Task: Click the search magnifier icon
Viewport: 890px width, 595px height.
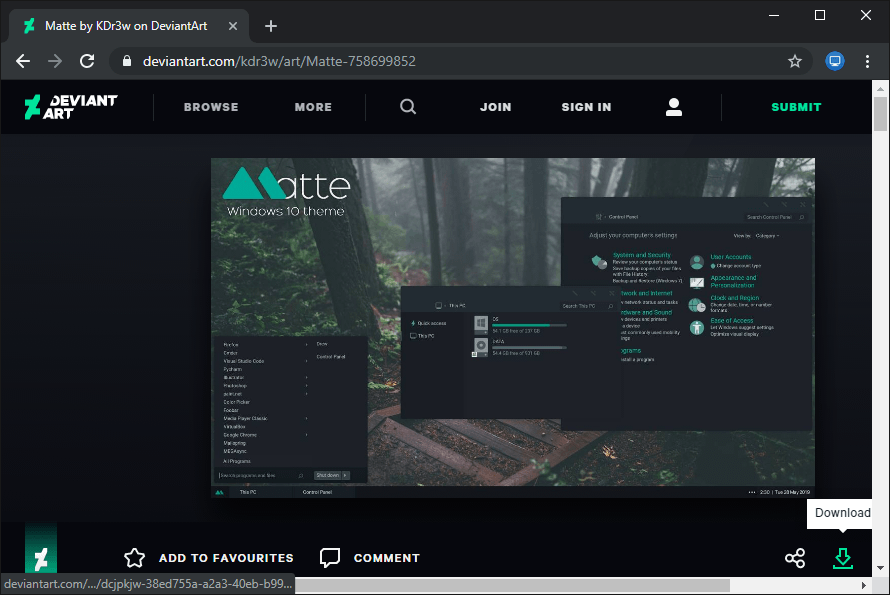Action: click(x=408, y=107)
